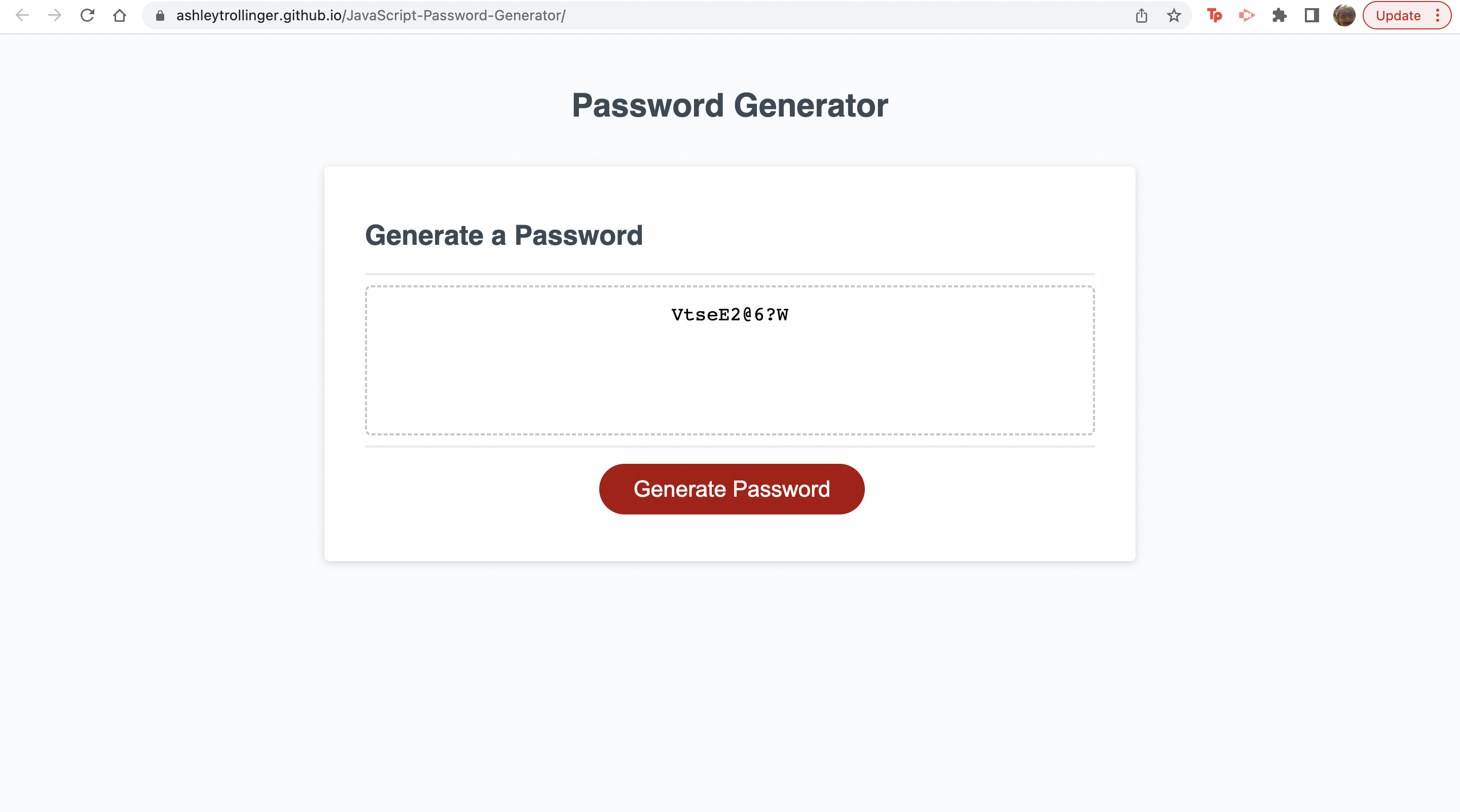Toggle the browser side panel

tap(1311, 15)
